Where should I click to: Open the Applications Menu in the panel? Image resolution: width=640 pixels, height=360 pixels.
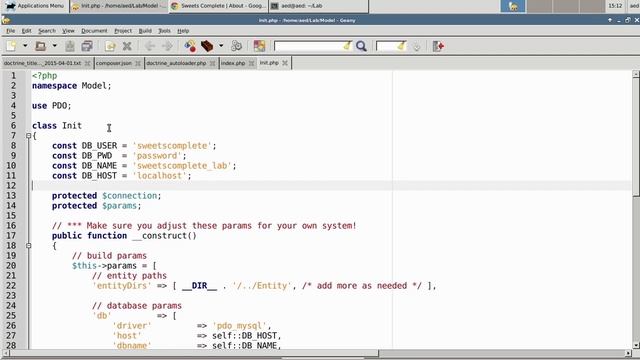[35, 6]
